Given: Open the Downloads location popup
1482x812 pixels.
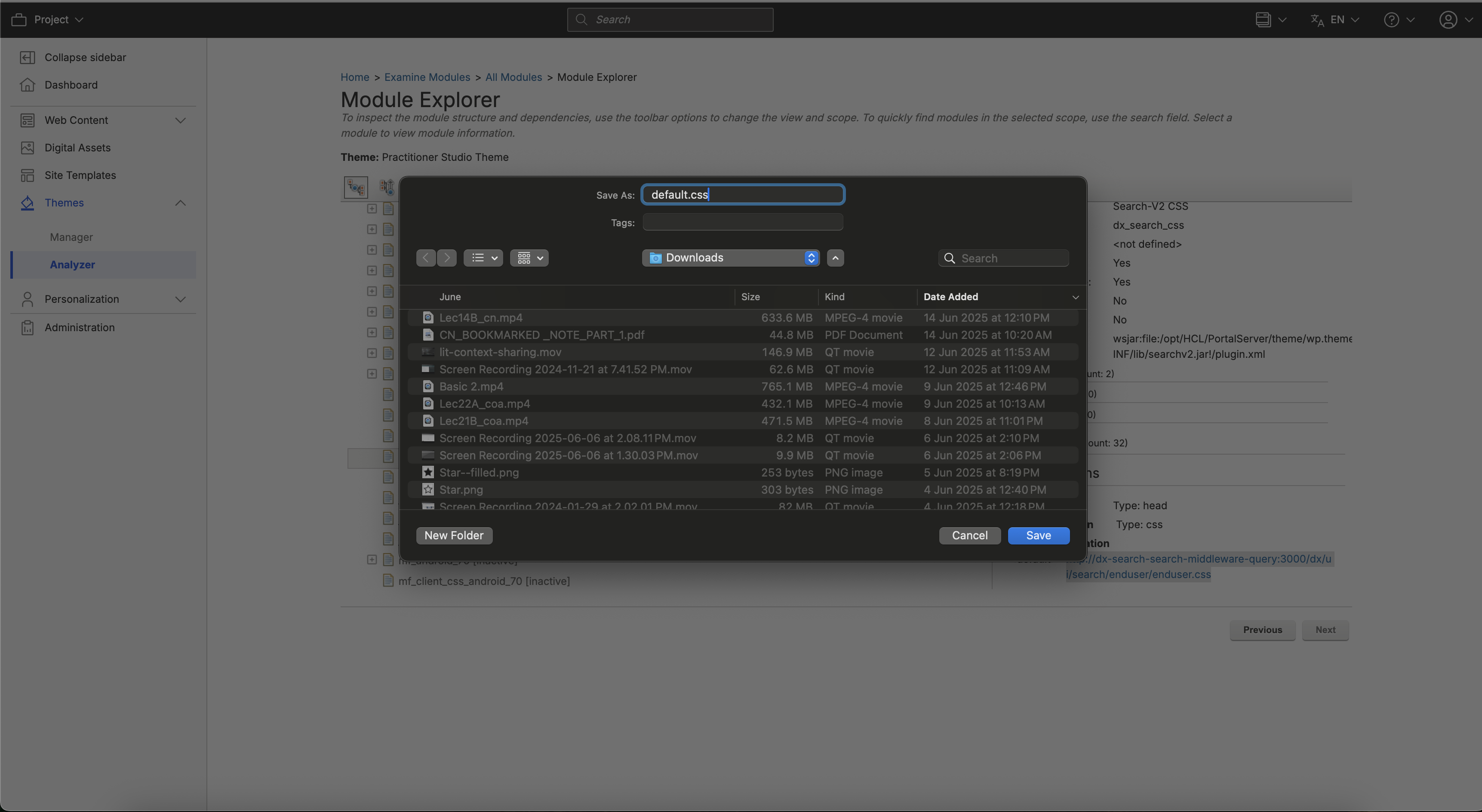Looking at the screenshot, I should tap(731, 258).
